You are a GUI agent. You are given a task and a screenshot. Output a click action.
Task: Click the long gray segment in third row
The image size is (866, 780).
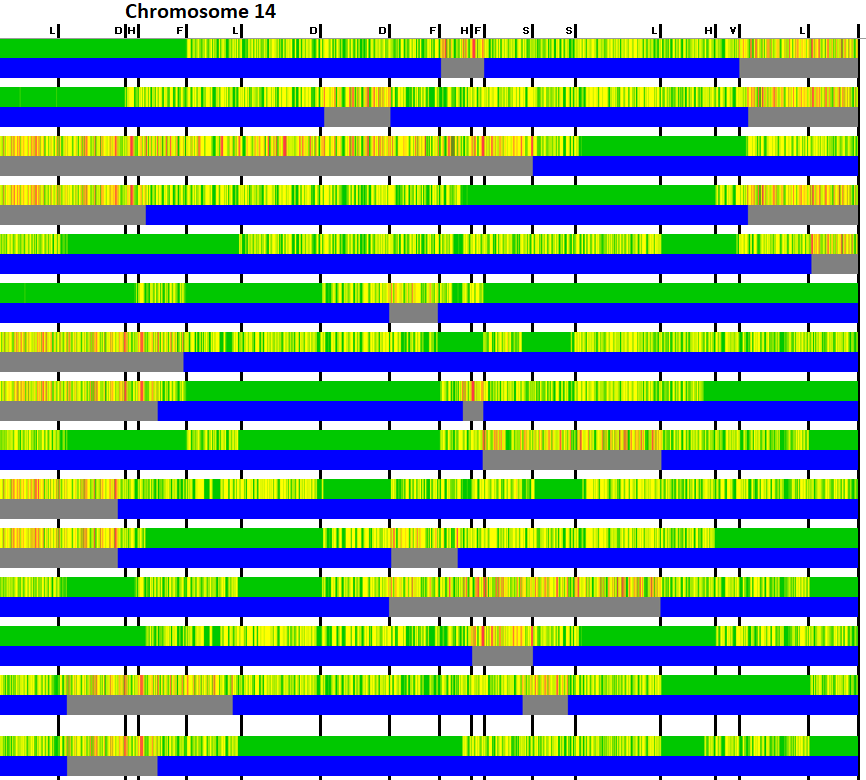click(265, 166)
